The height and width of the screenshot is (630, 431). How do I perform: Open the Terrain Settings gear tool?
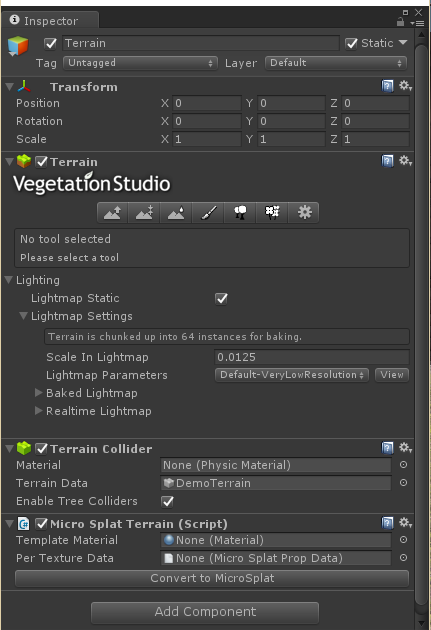click(304, 212)
